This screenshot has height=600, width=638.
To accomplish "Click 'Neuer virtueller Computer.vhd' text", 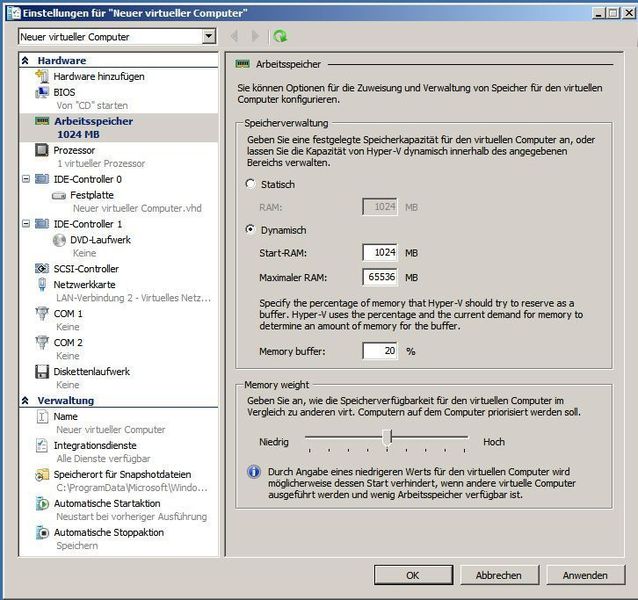I will [137, 208].
